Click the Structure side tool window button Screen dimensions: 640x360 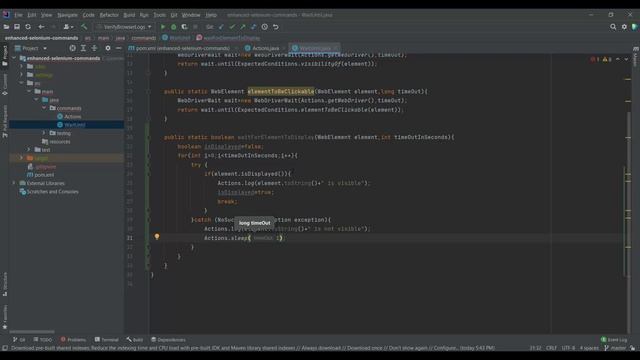pos(5,284)
